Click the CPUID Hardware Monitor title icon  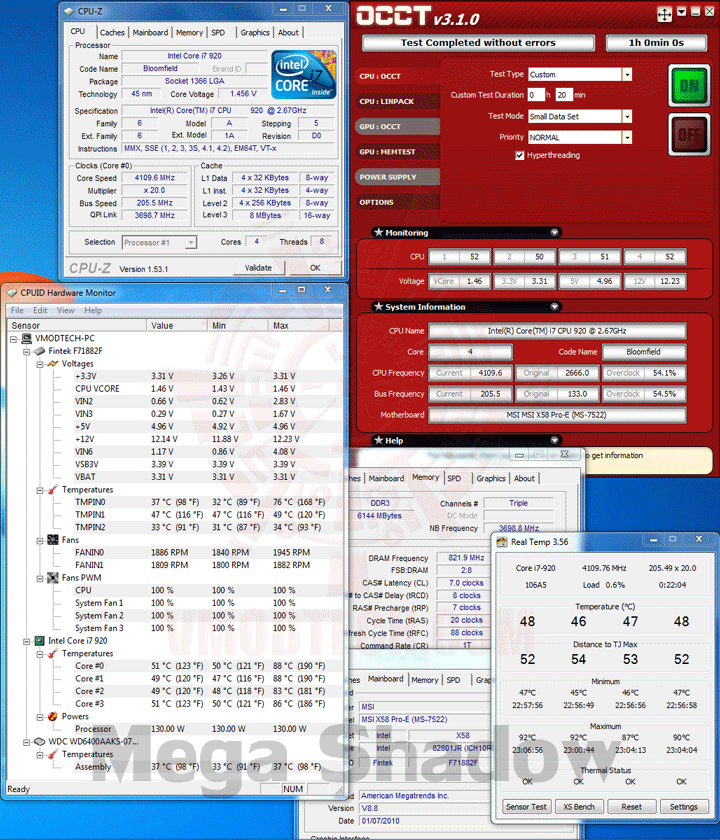11,293
